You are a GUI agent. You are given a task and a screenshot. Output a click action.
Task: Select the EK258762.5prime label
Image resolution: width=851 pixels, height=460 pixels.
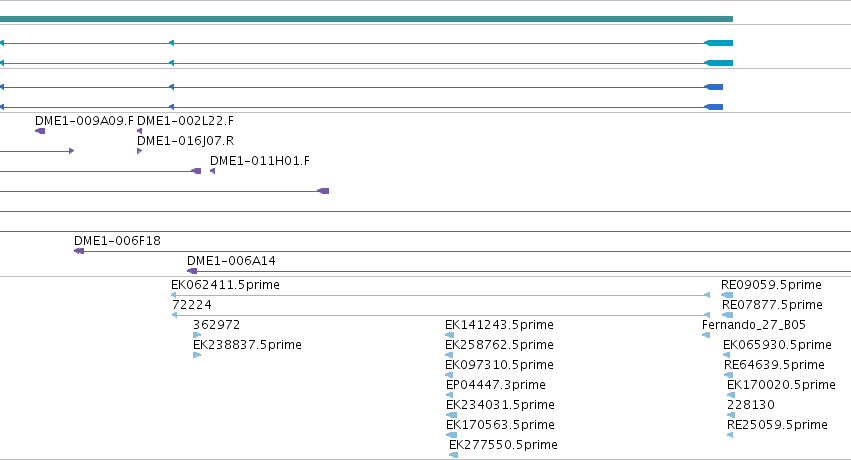pos(499,344)
